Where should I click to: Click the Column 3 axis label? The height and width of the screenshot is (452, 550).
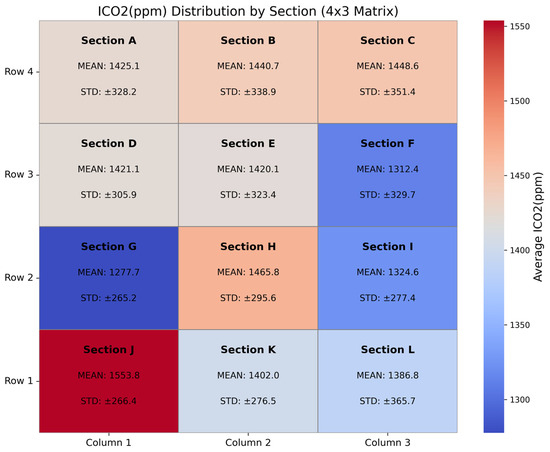click(x=388, y=443)
